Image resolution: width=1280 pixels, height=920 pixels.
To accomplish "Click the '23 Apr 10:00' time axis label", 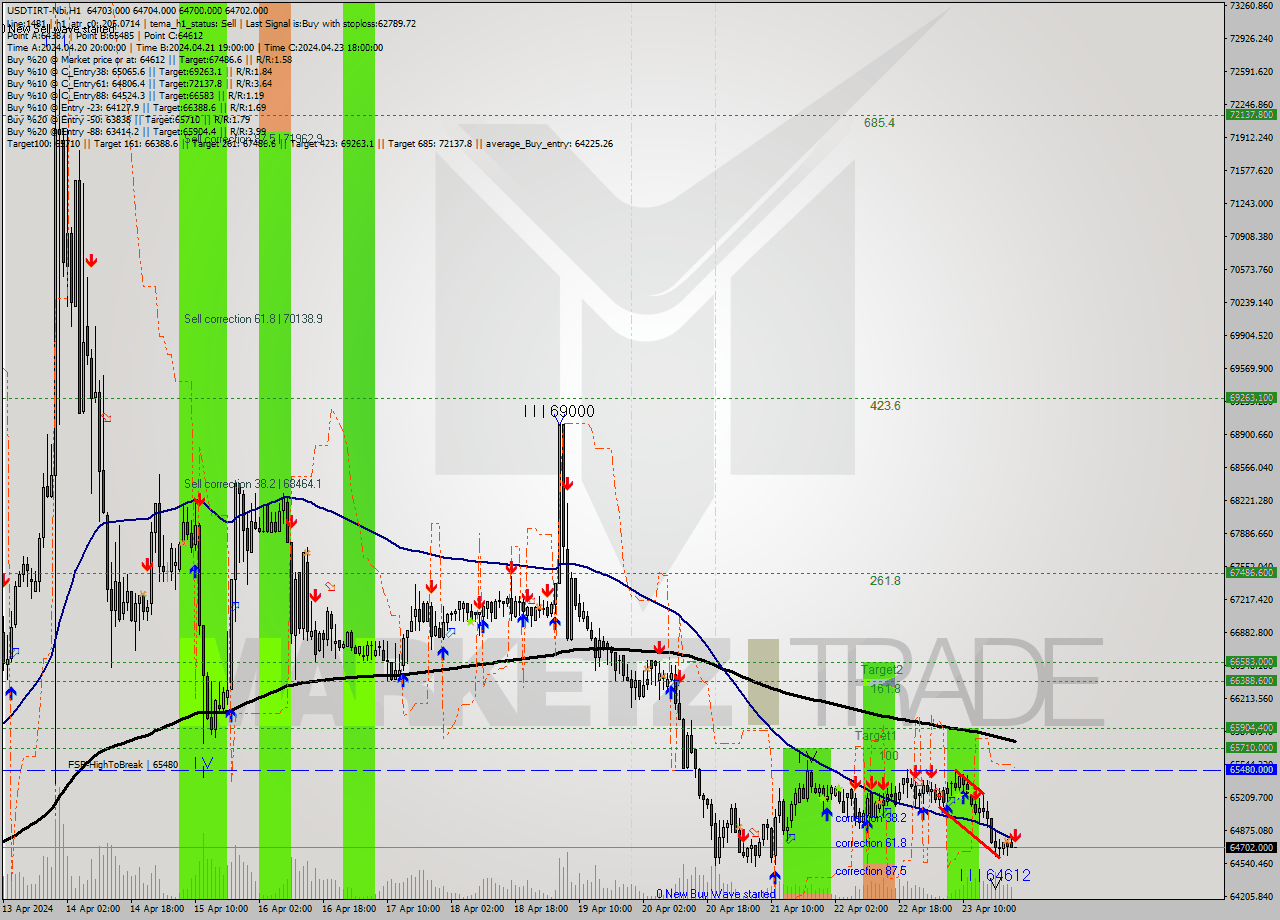I will (988, 909).
